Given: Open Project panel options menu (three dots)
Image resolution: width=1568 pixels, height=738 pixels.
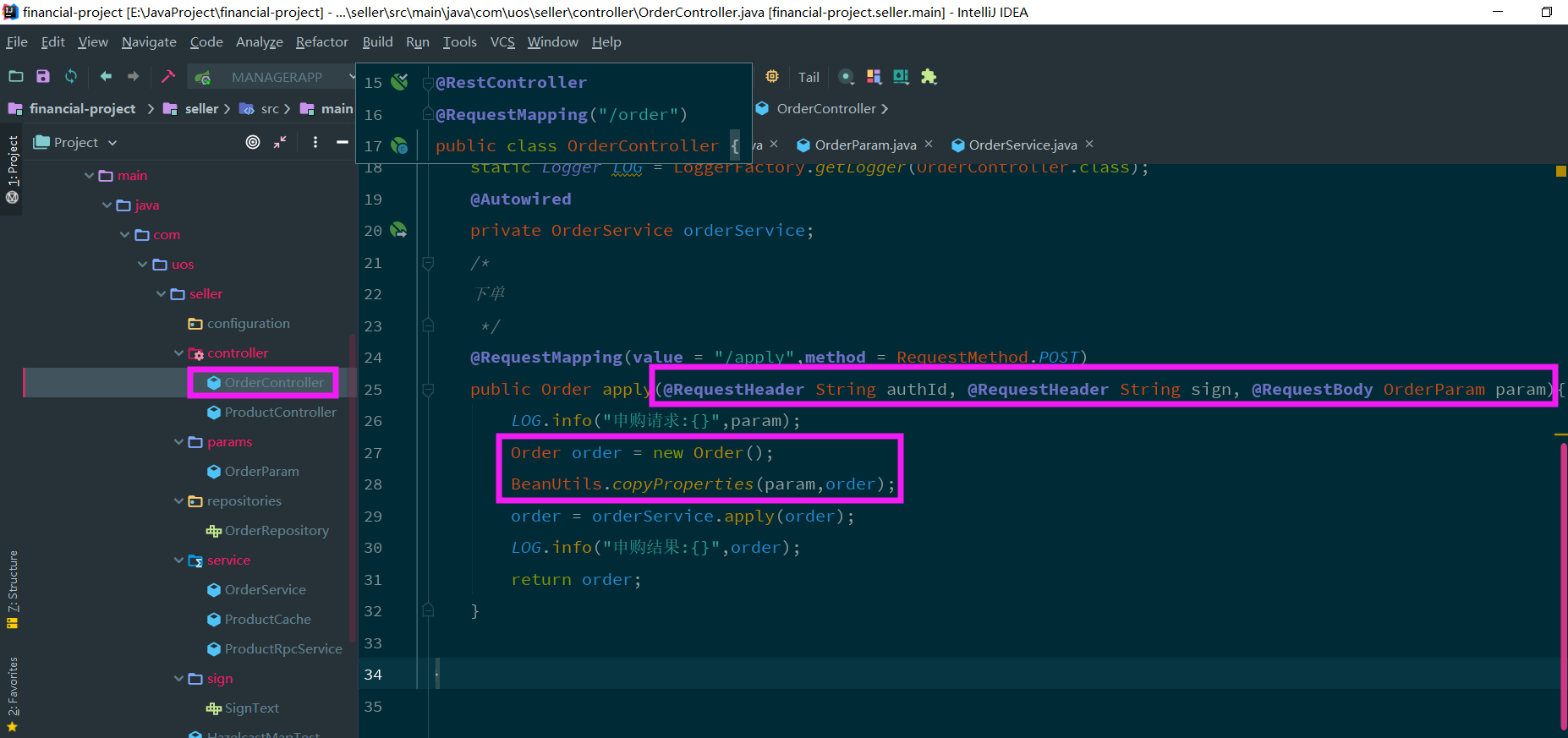Looking at the screenshot, I should coord(315,142).
